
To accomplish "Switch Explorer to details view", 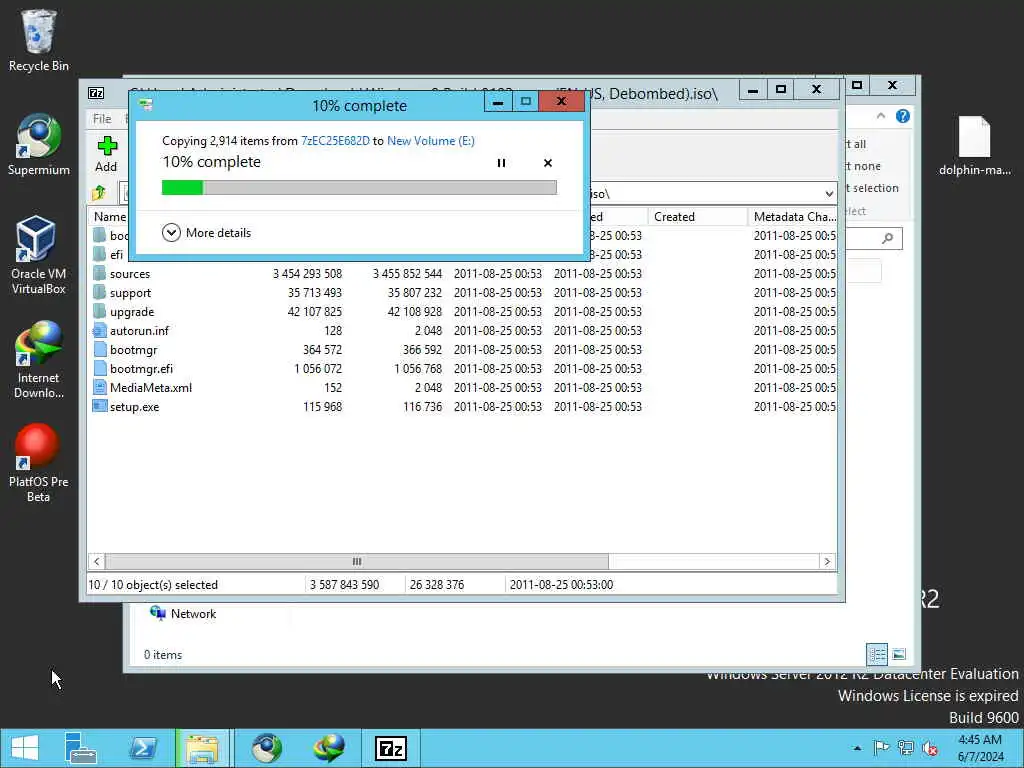I will [877, 654].
